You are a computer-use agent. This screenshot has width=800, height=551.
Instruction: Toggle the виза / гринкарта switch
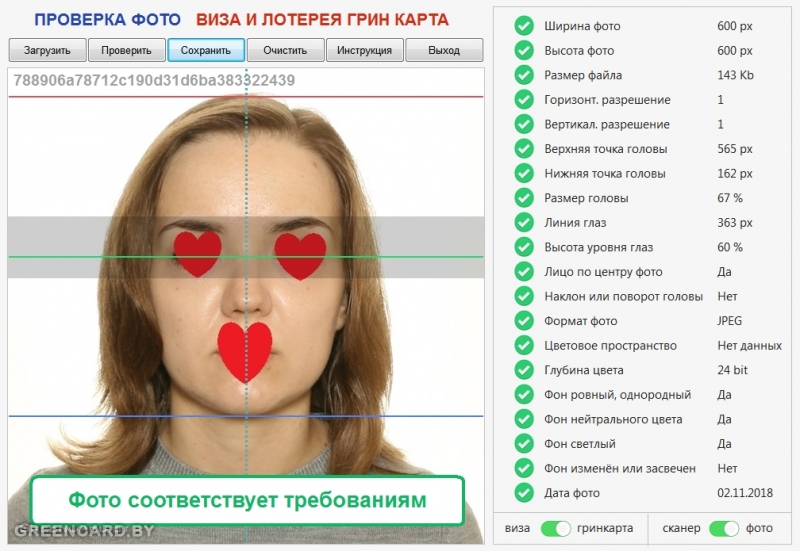pos(556,529)
